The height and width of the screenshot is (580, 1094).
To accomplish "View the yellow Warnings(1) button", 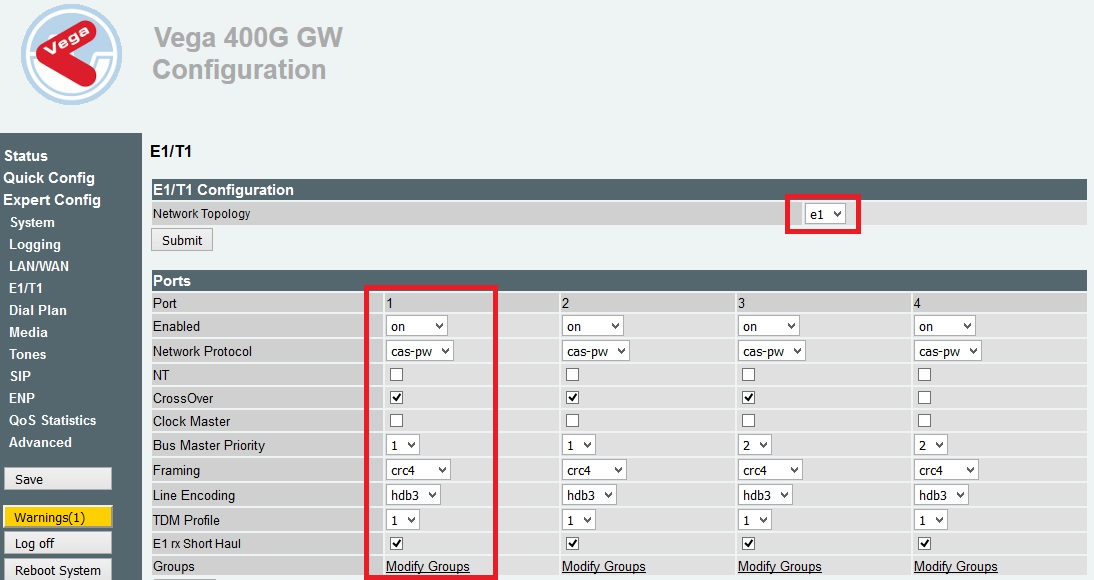I will (x=57, y=517).
